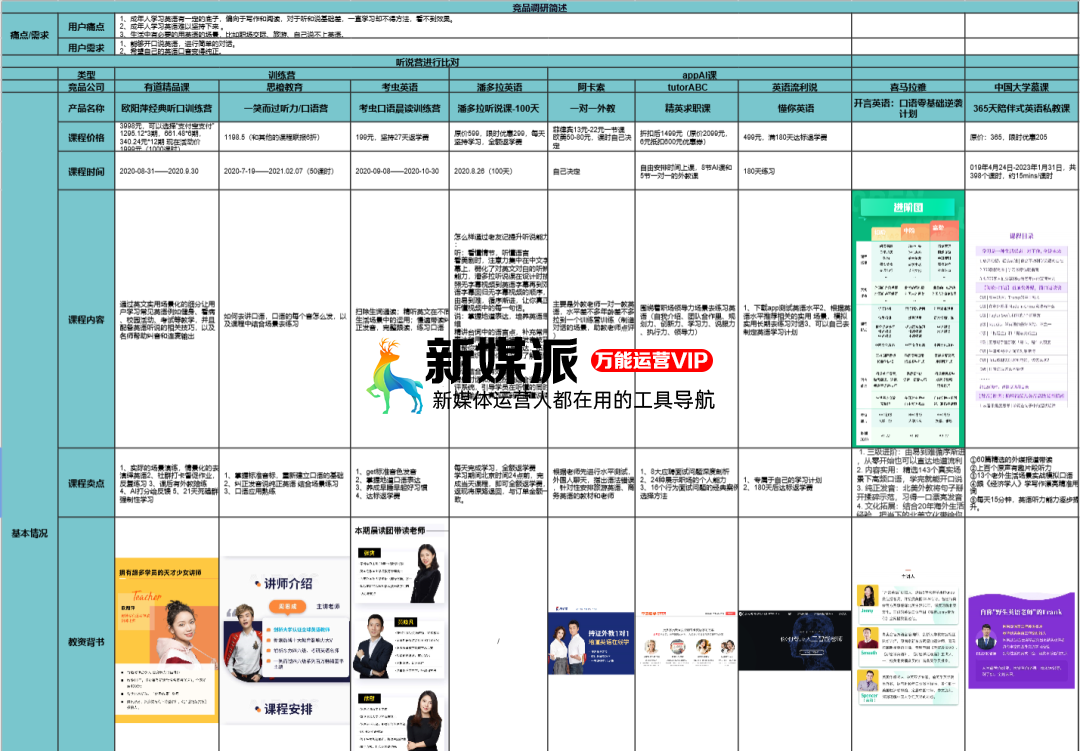
Task: Select product '365天陪伴式英语私教课'
Action: pyautogui.click(x=1021, y=108)
